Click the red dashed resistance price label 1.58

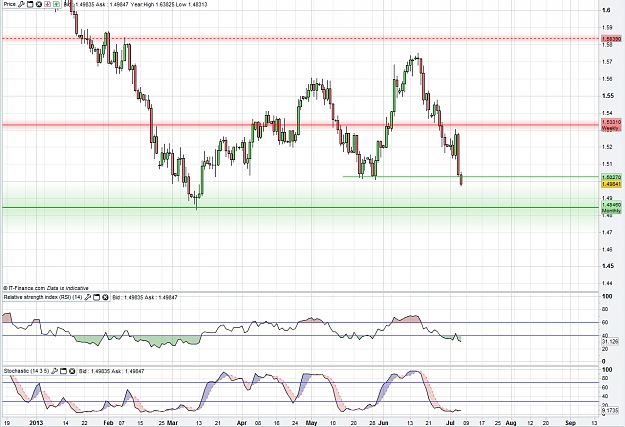(x=611, y=39)
